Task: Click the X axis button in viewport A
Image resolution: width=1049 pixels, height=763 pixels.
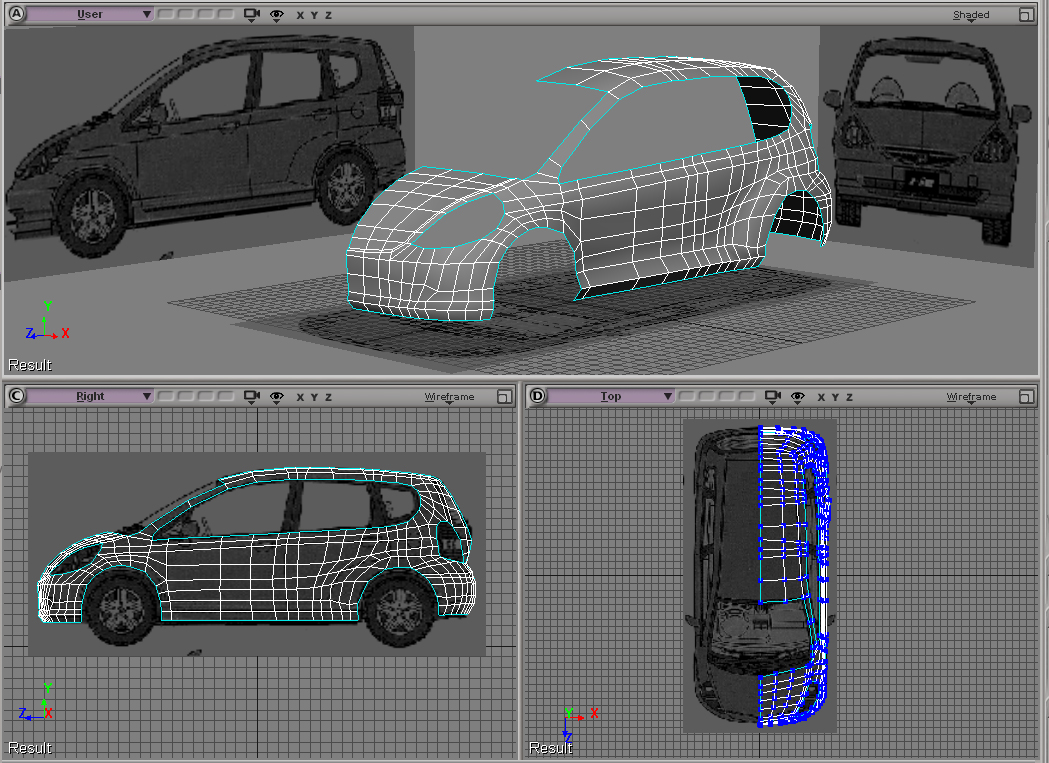Action: (x=300, y=15)
